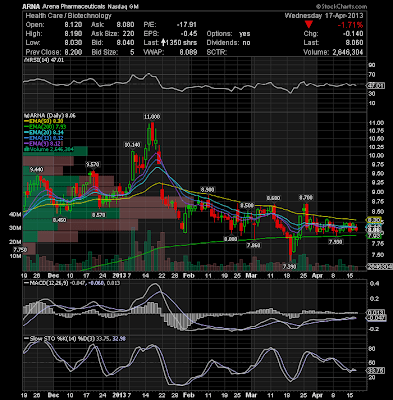Viewport: 393px width, 400px height.
Task: Click the 7.890 price annotation near March
Action: pyautogui.click(x=253, y=245)
